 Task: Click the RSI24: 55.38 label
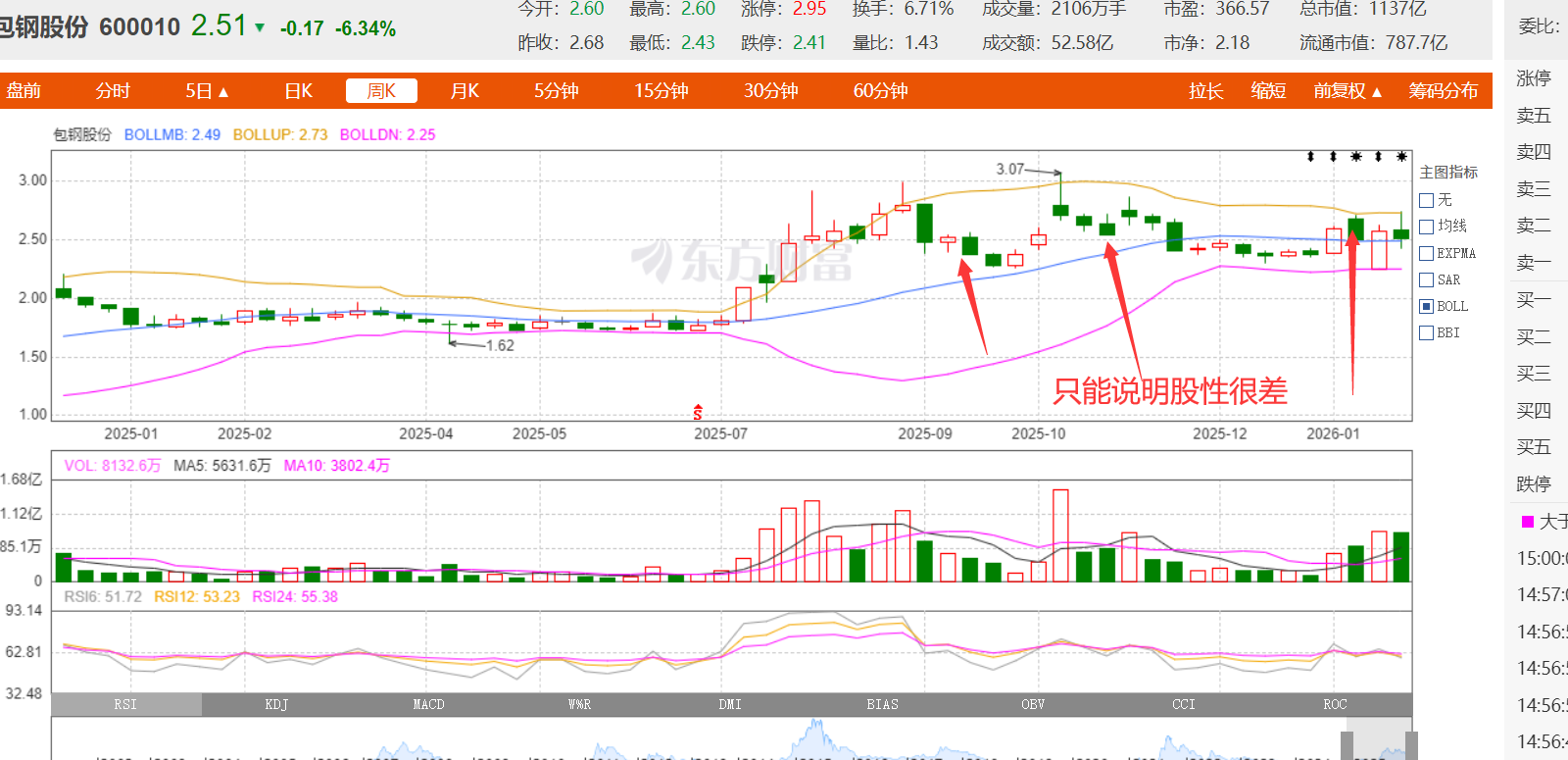pos(295,596)
